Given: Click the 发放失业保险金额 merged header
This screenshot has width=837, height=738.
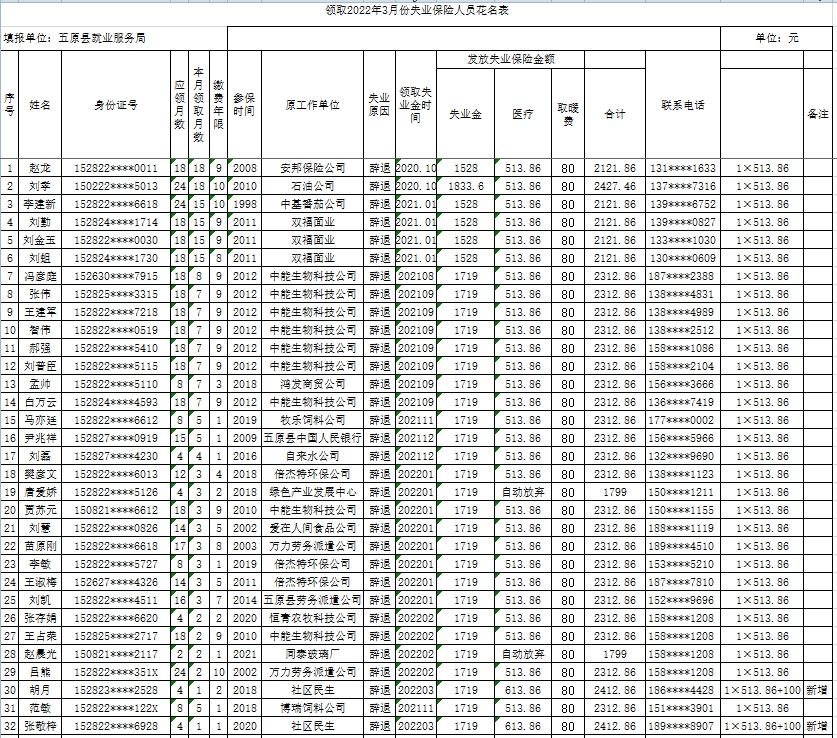Looking at the screenshot, I should click(511, 60).
